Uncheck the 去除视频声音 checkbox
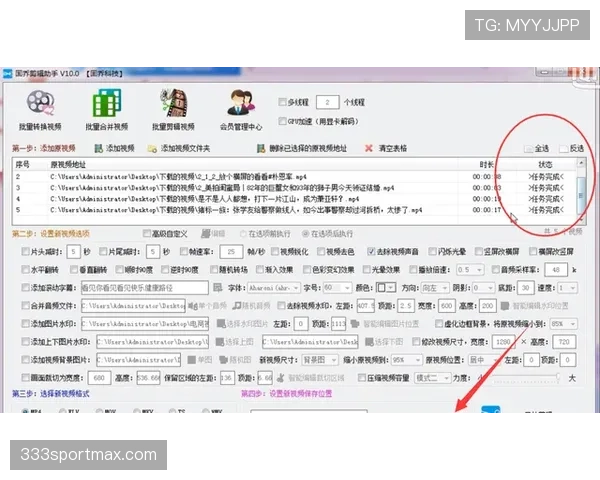The height and width of the screenshot is (480, 600). tap(371, 251)
